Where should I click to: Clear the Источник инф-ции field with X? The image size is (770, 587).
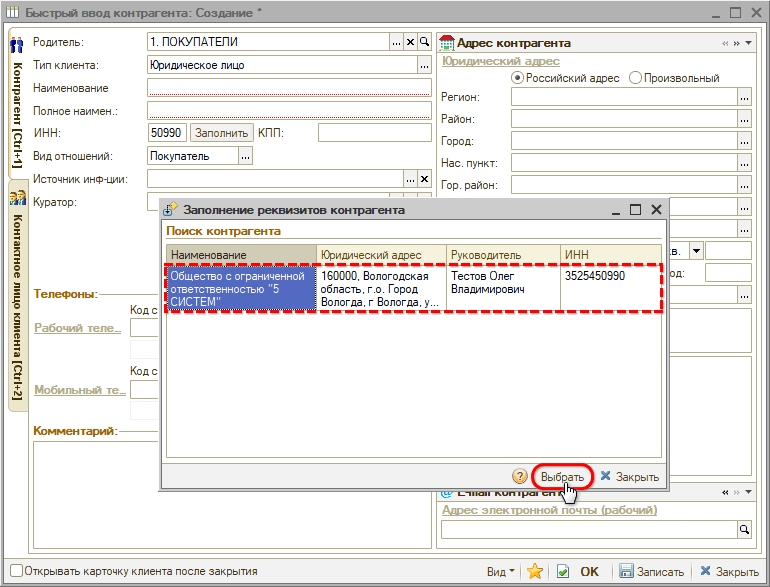[x=423, y=178]
